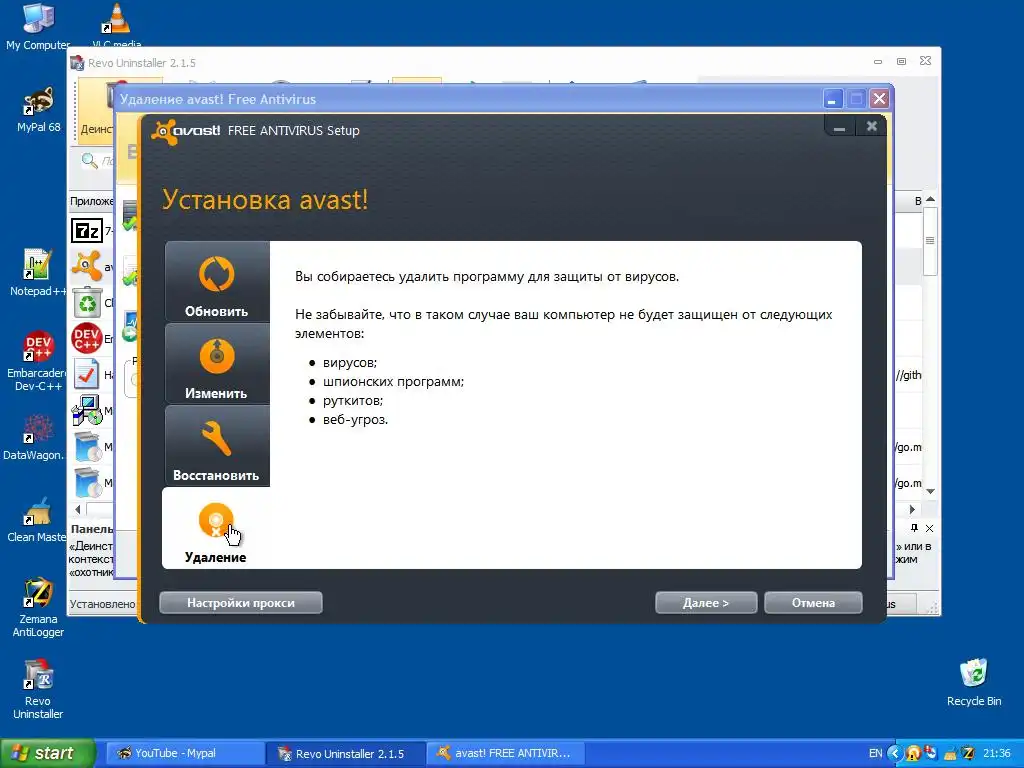The image size is (1024, 768).
Task: Open the Recycle Bin on desktop
Action: click(x=974, y=683)
